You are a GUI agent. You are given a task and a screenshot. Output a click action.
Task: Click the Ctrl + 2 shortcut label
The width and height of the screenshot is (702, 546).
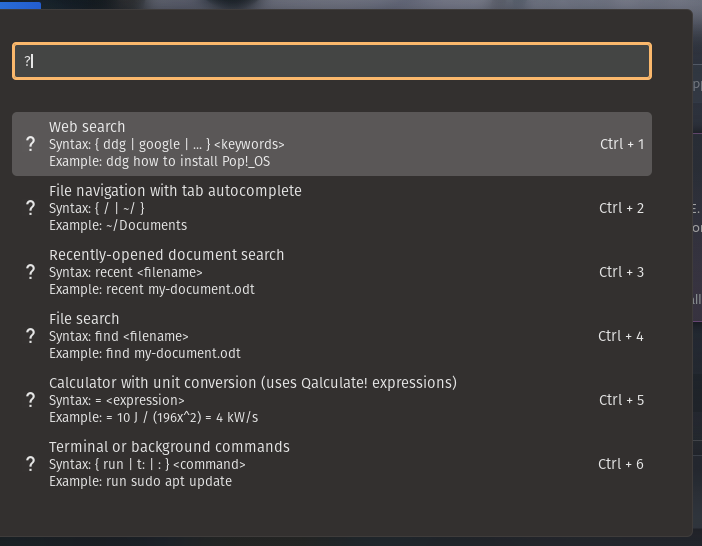point(621,208)
